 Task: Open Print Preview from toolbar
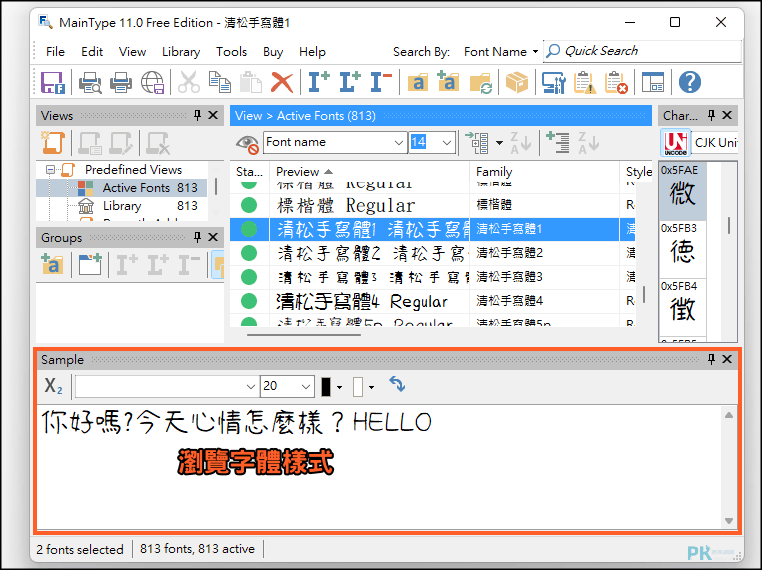click(x=90, y=82)
